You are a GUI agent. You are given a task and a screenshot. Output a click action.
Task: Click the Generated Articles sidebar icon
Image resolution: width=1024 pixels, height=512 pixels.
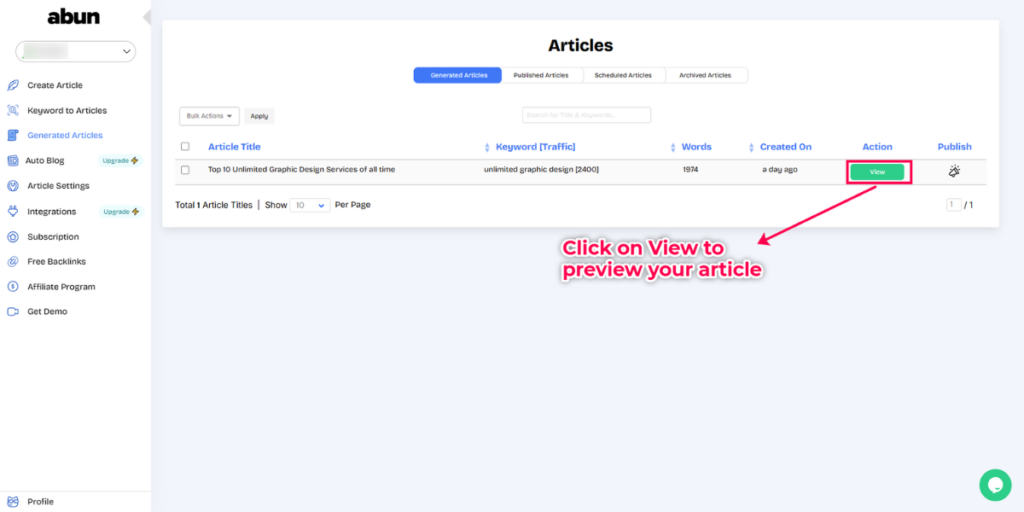point(12,135)
